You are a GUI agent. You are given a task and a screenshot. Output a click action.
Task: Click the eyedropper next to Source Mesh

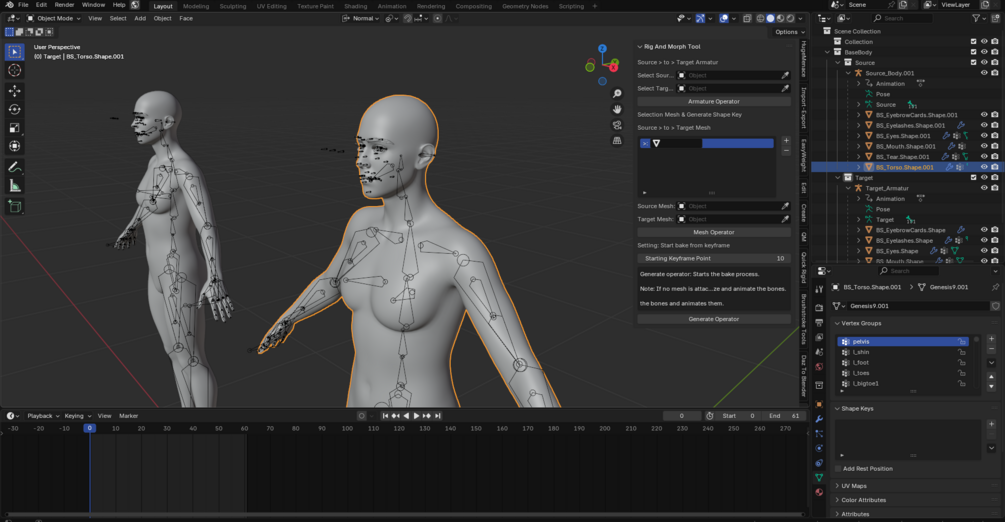point(785,206)
